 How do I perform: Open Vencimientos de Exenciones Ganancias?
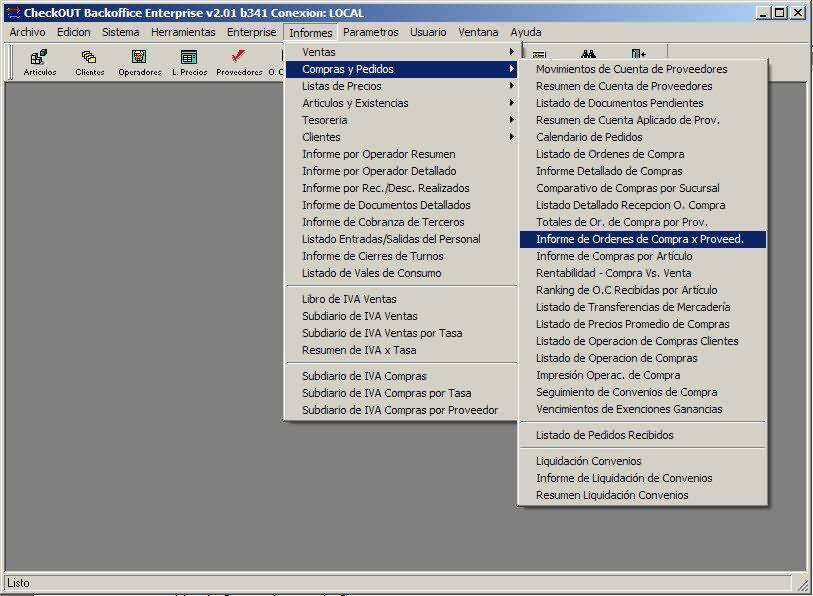(643, 409)
